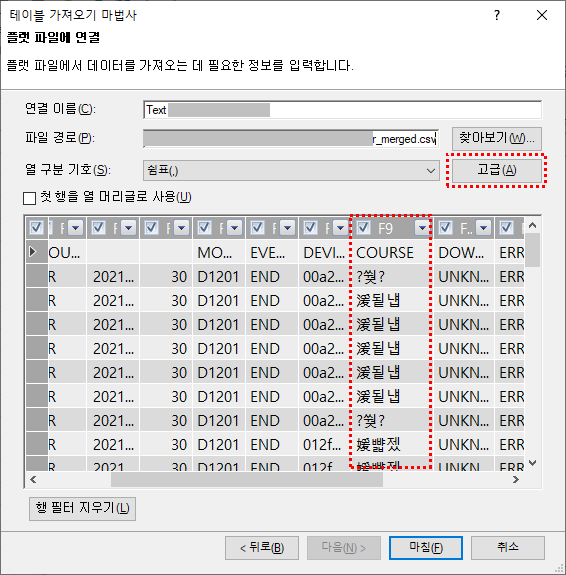This screenshot has height=575, width=566.
Task: Click the F9 column header label
Action: 386,228
